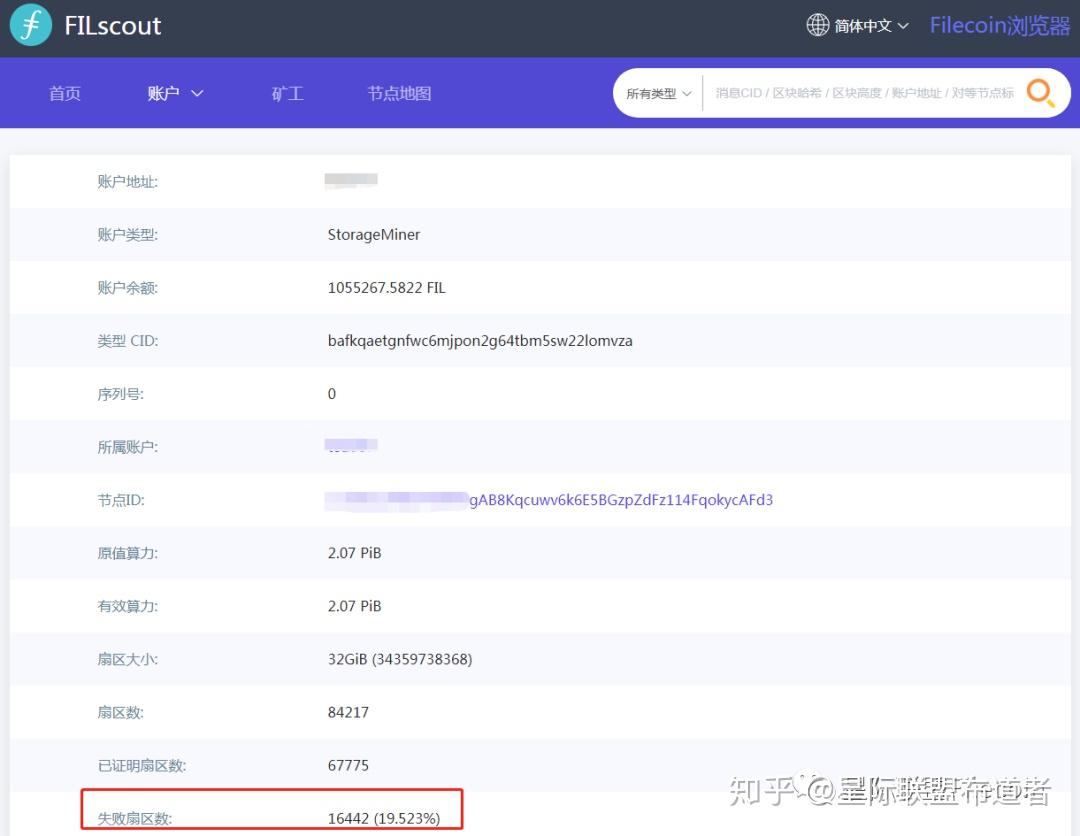Click the 序列号 label

[x=121, y=394]
